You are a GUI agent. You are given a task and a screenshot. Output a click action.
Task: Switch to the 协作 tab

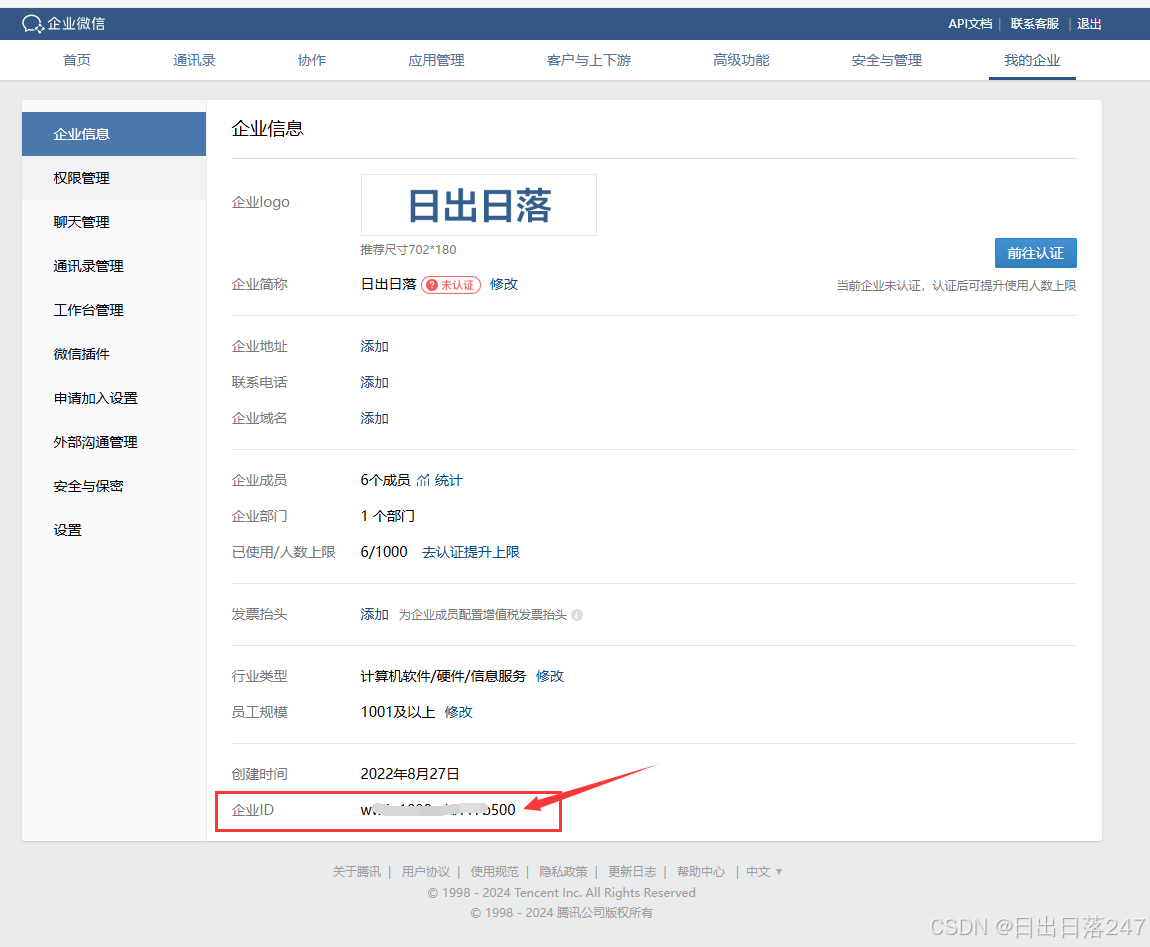[312, 60]
